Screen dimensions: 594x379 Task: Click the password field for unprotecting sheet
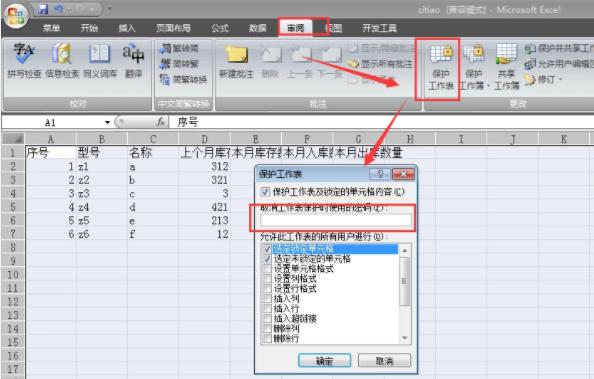tap(336, 220)
